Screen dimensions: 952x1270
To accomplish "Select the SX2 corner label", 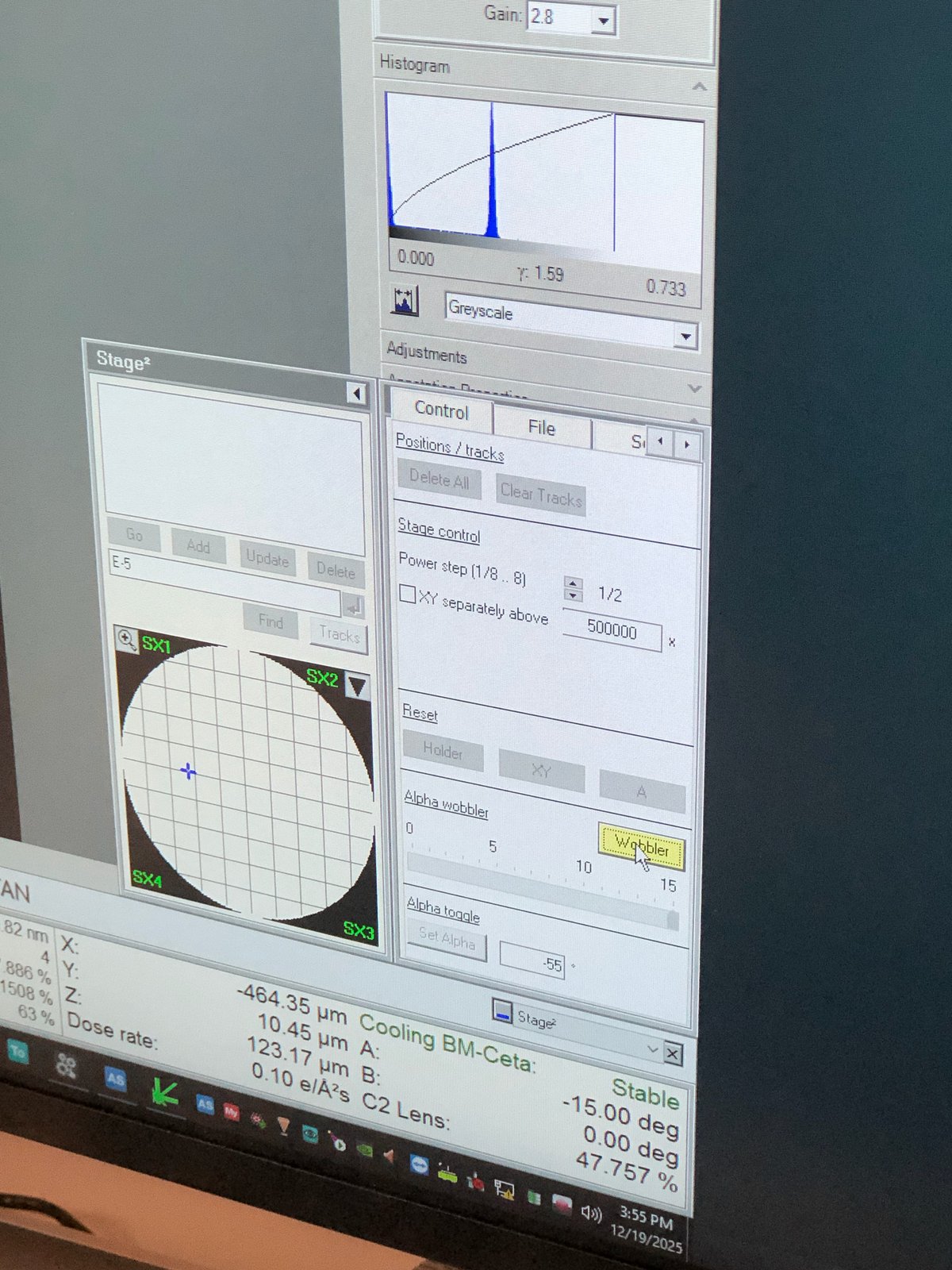I will click(322, 677).
